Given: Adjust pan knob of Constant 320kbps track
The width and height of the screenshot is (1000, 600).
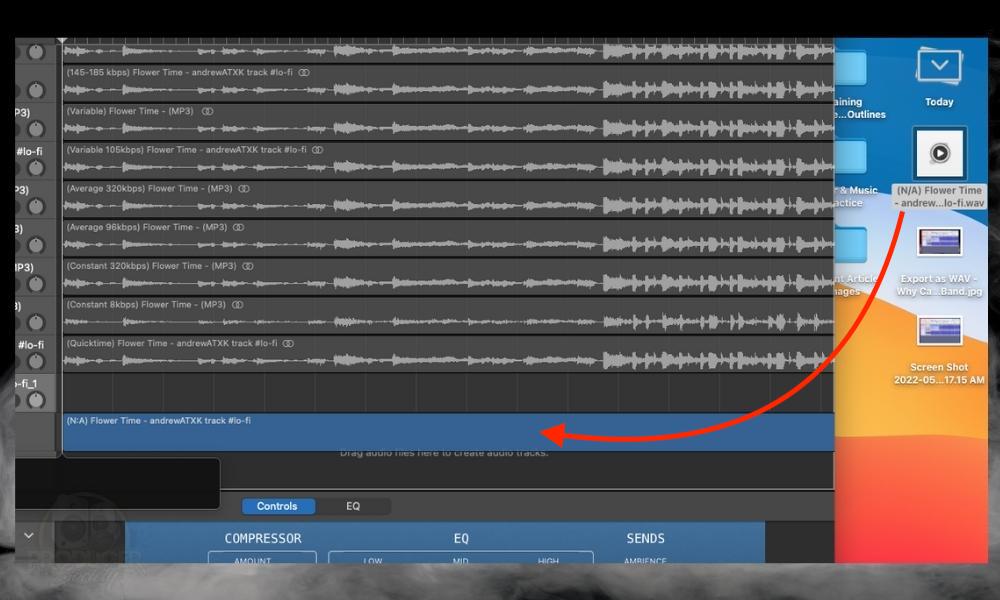Looking at the screenshot, I should tap(36, 284).
